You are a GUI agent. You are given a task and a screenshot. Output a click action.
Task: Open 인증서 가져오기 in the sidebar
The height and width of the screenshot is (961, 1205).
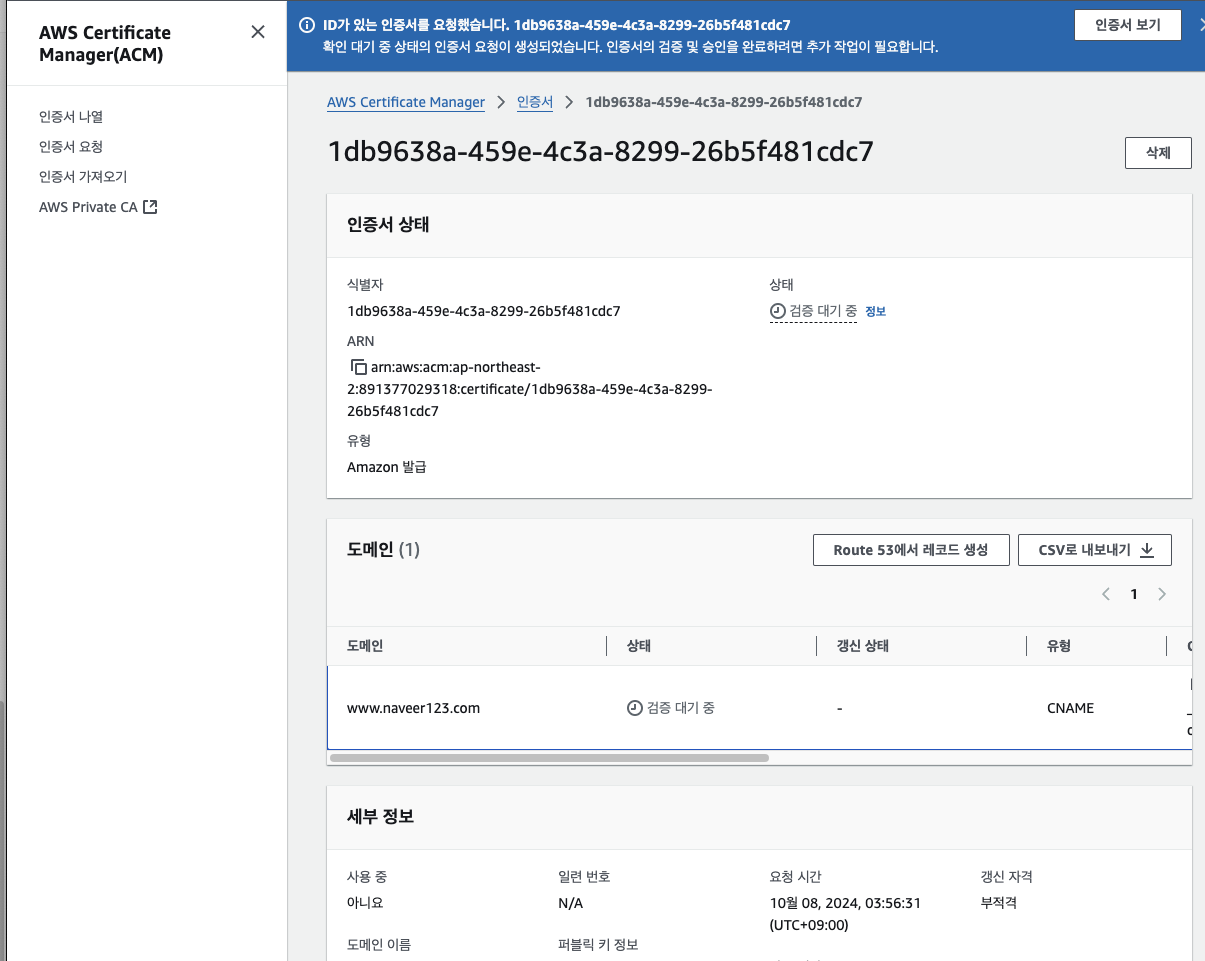[83, 177]
